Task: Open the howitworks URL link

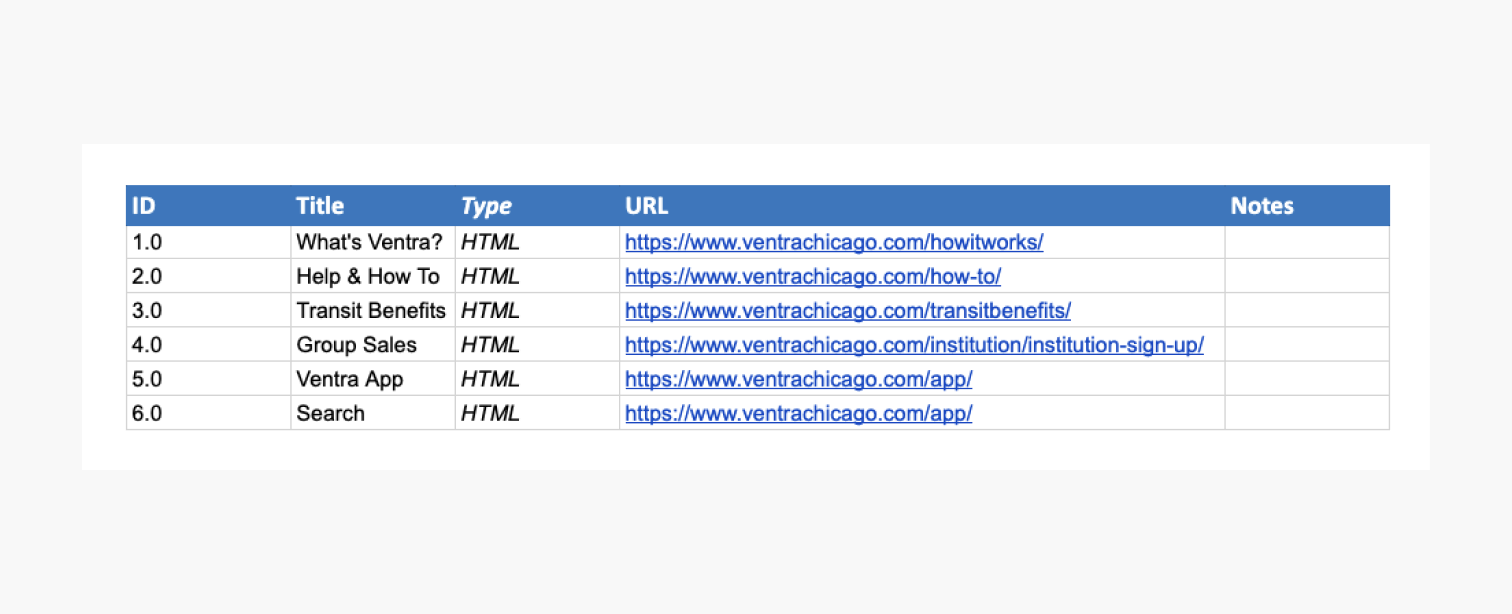Action: 834,242
